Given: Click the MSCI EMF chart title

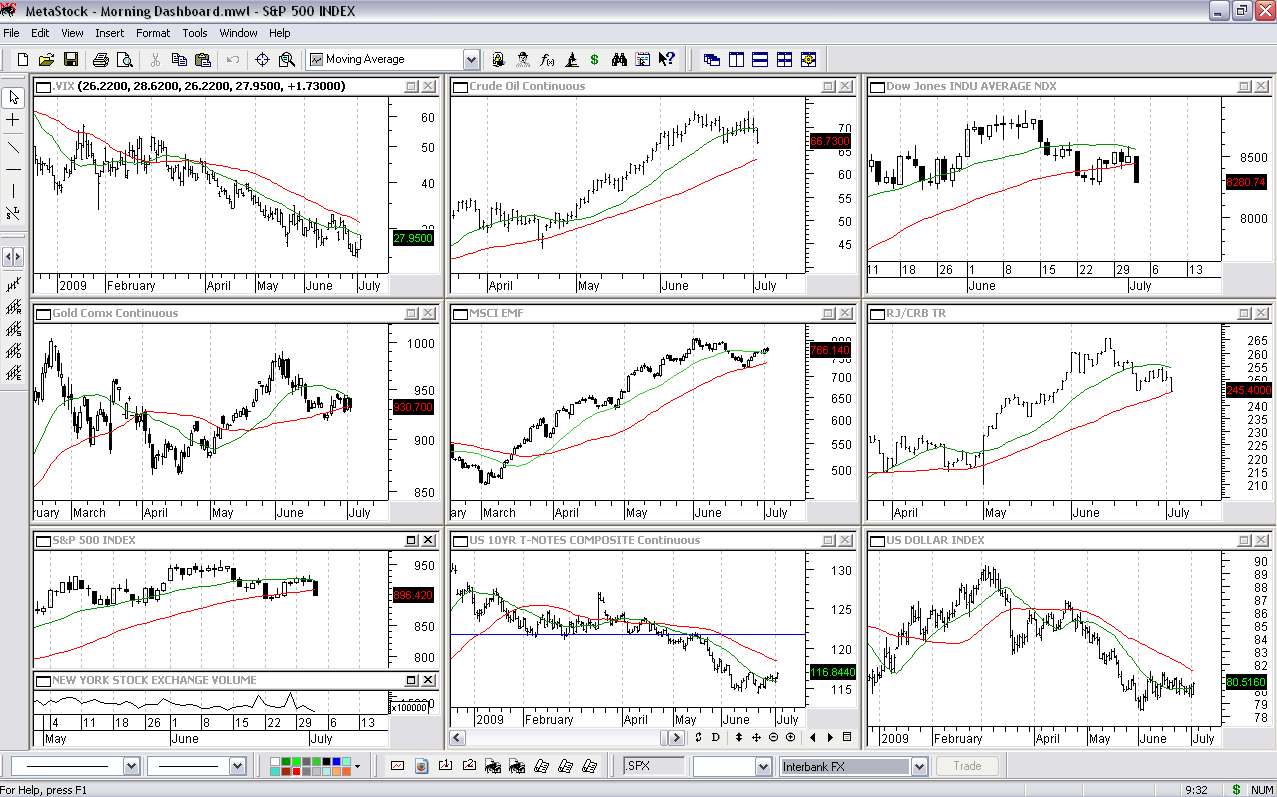Looking at the screenshot, I should click(496, 313).
